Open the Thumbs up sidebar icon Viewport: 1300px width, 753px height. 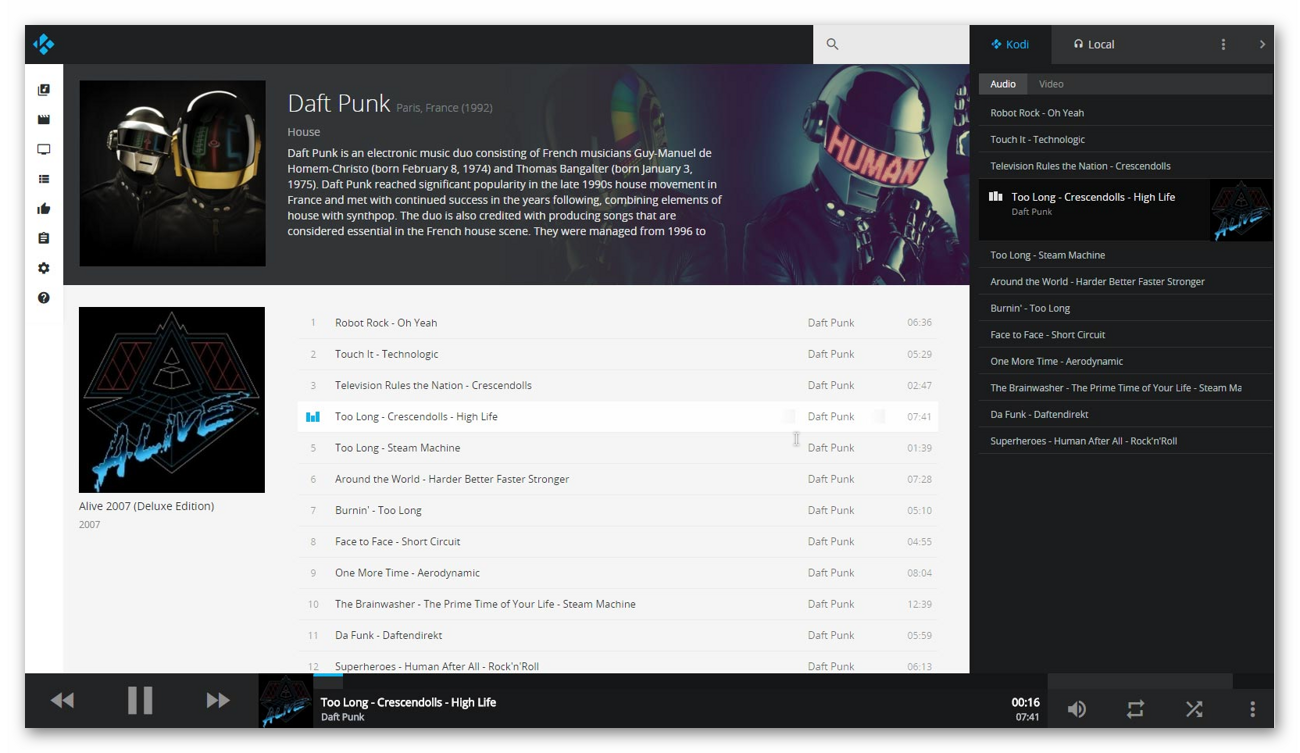pyautogui.click(x=44, y=209)
